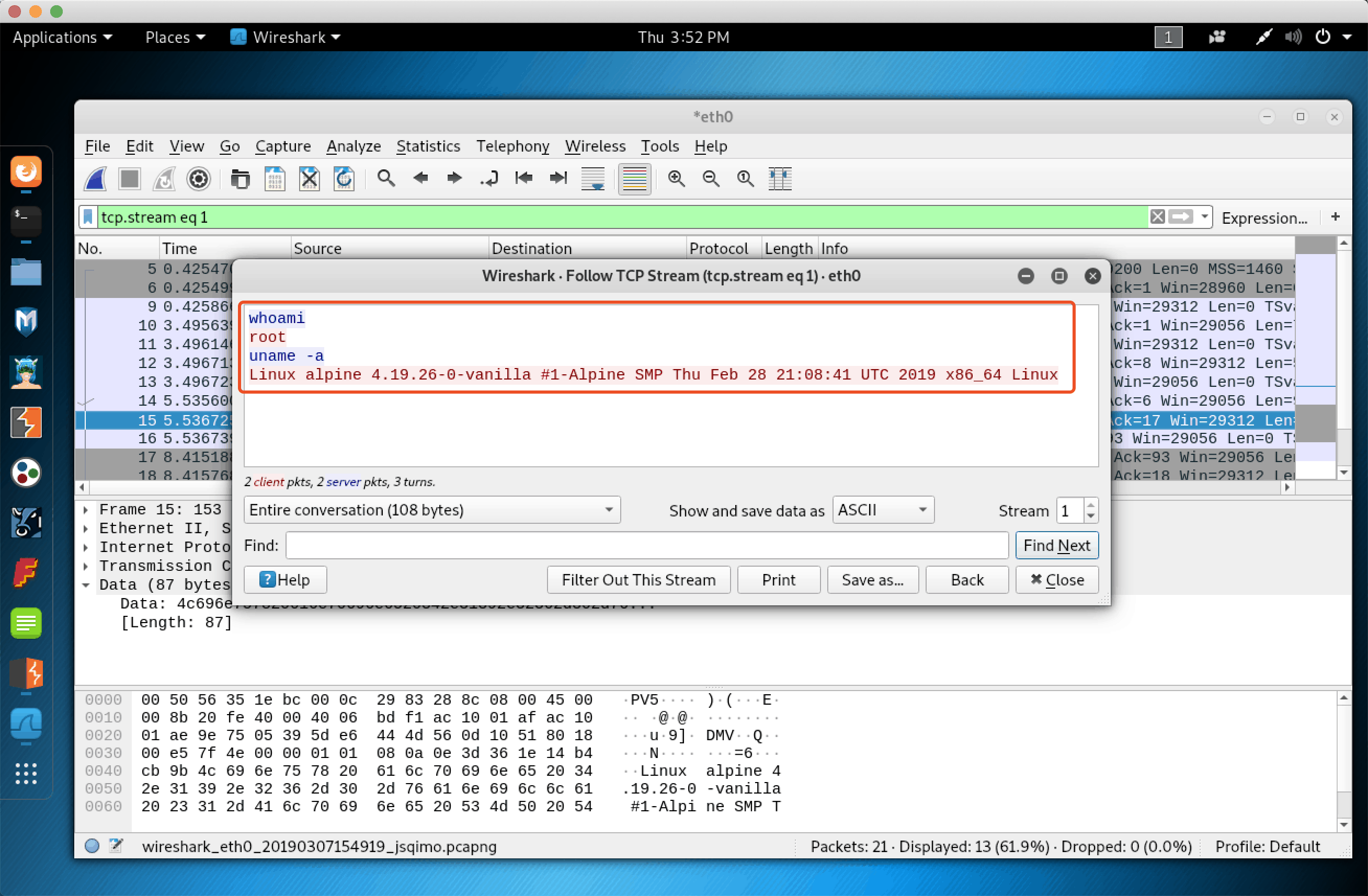This screenshot has height=896, width=1368.
Task: Click Filter Out This Stream
Action: coord(638,579)
